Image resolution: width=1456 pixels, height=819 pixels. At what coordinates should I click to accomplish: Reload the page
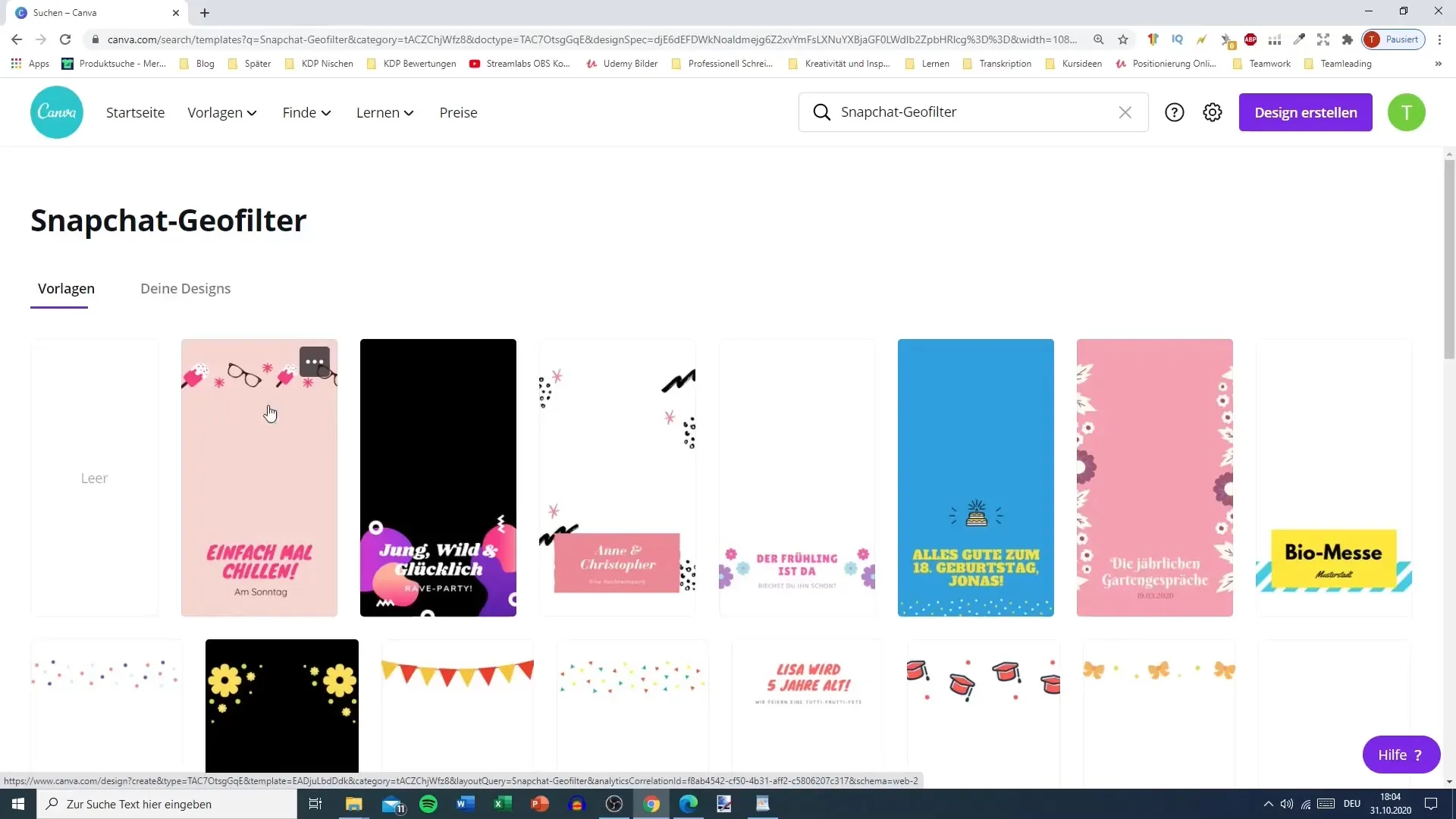tap(65, 39)
